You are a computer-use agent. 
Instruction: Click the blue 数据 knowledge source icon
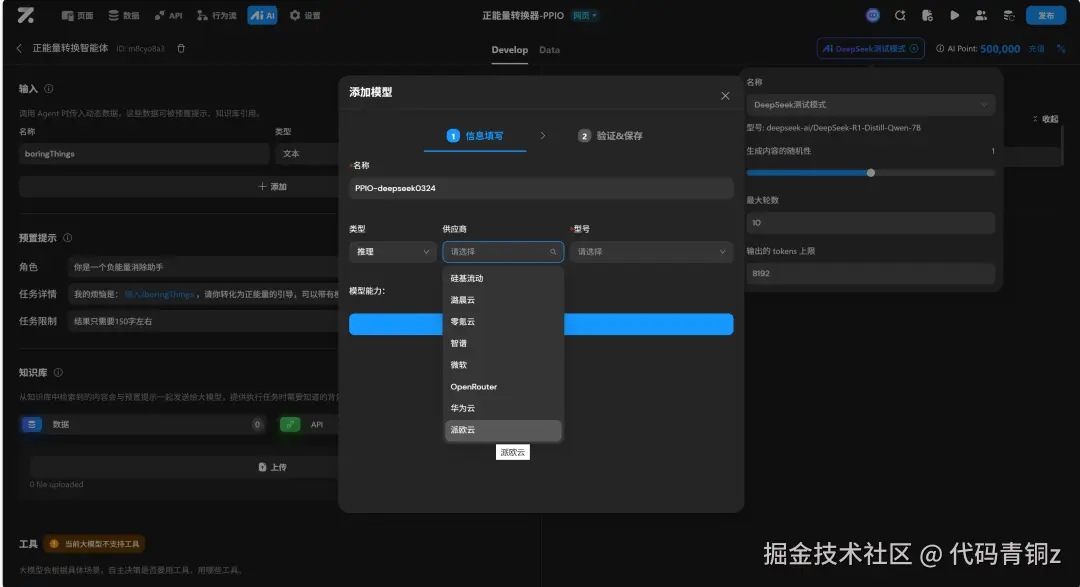32,424
